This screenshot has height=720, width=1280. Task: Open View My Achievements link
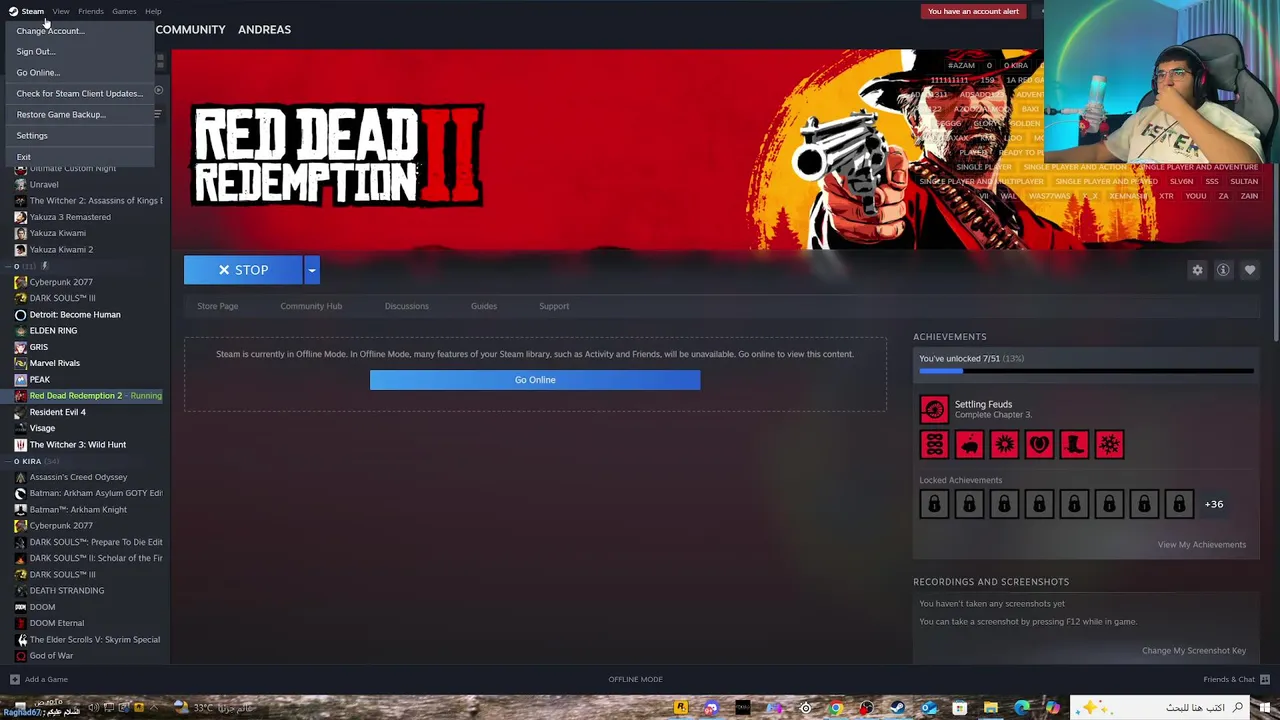click(1201, 545)
